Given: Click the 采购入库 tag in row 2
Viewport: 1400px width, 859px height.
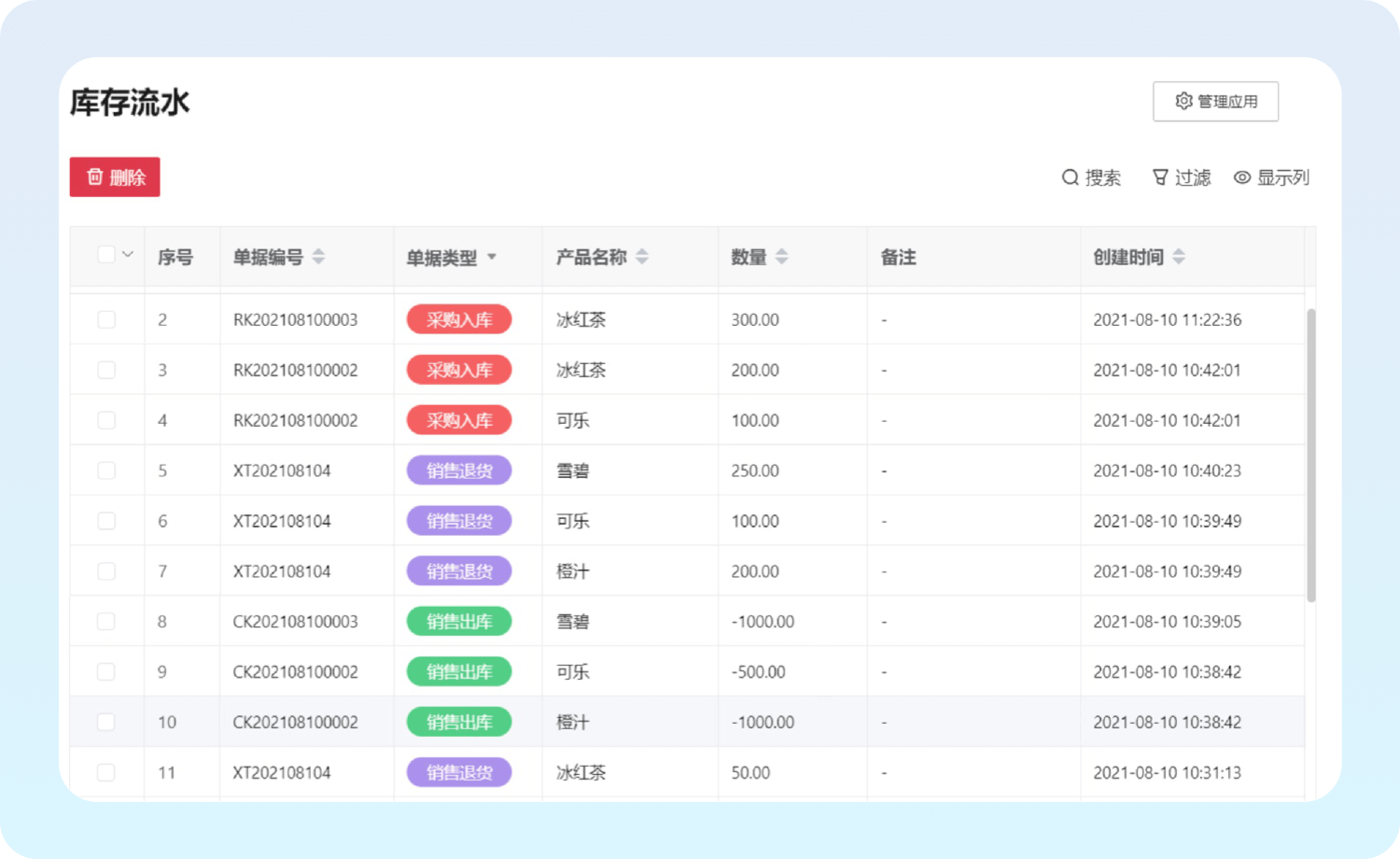Looking at the screenshot, I should tap(459, 319).
